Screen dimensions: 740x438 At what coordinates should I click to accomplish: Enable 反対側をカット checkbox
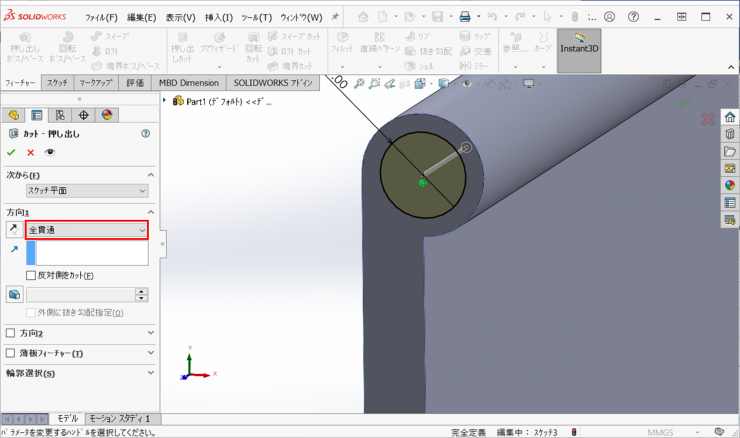(31, 275)
